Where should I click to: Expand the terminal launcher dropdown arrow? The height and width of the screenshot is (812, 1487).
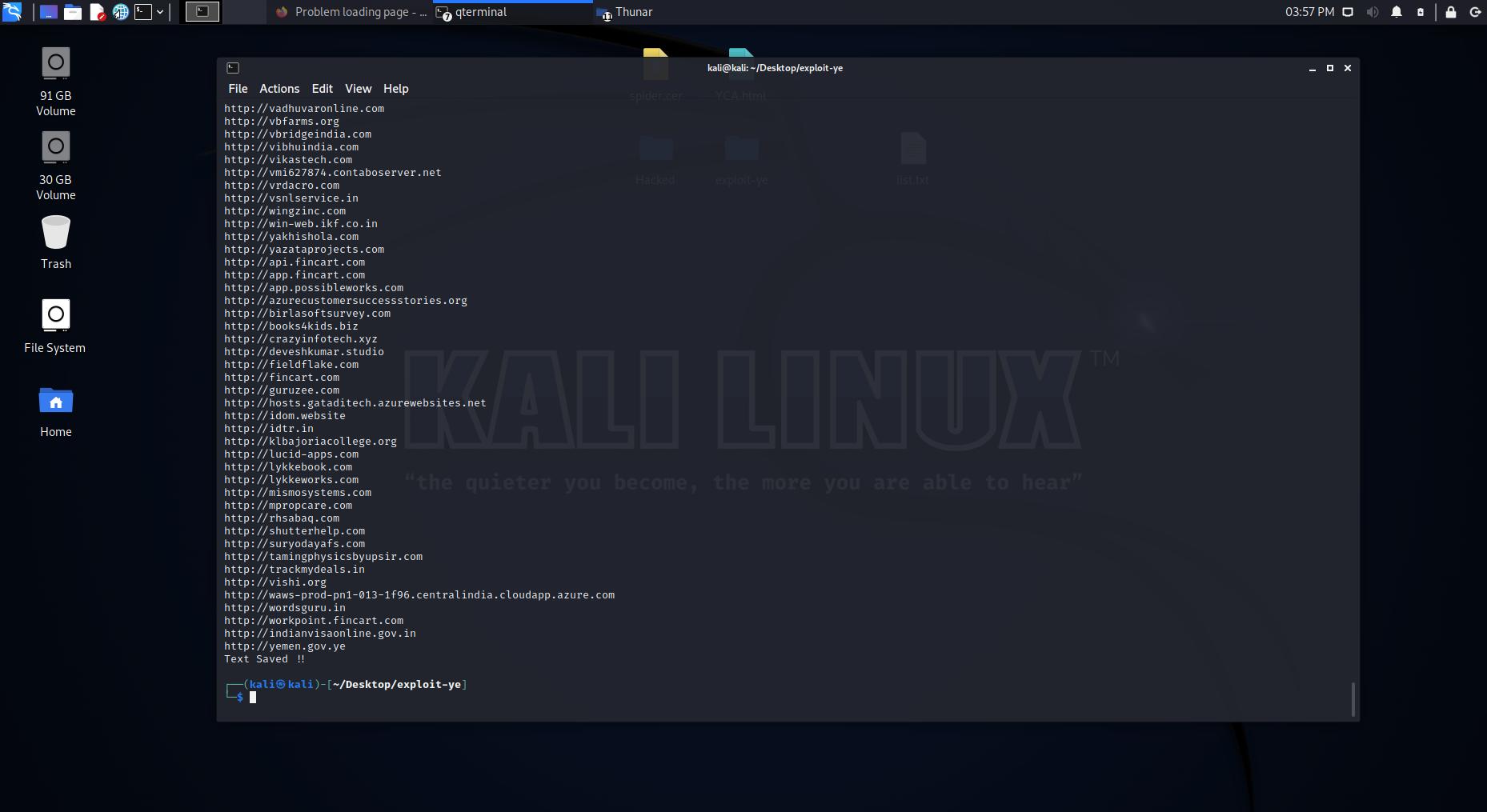(x=160, y=12)
